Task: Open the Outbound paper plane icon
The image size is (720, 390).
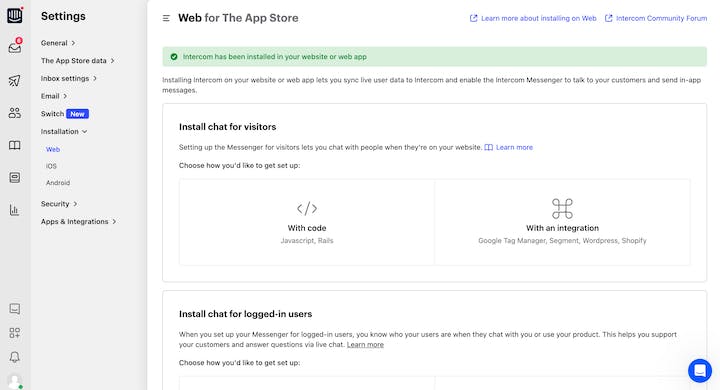Action: pos(15,81)
